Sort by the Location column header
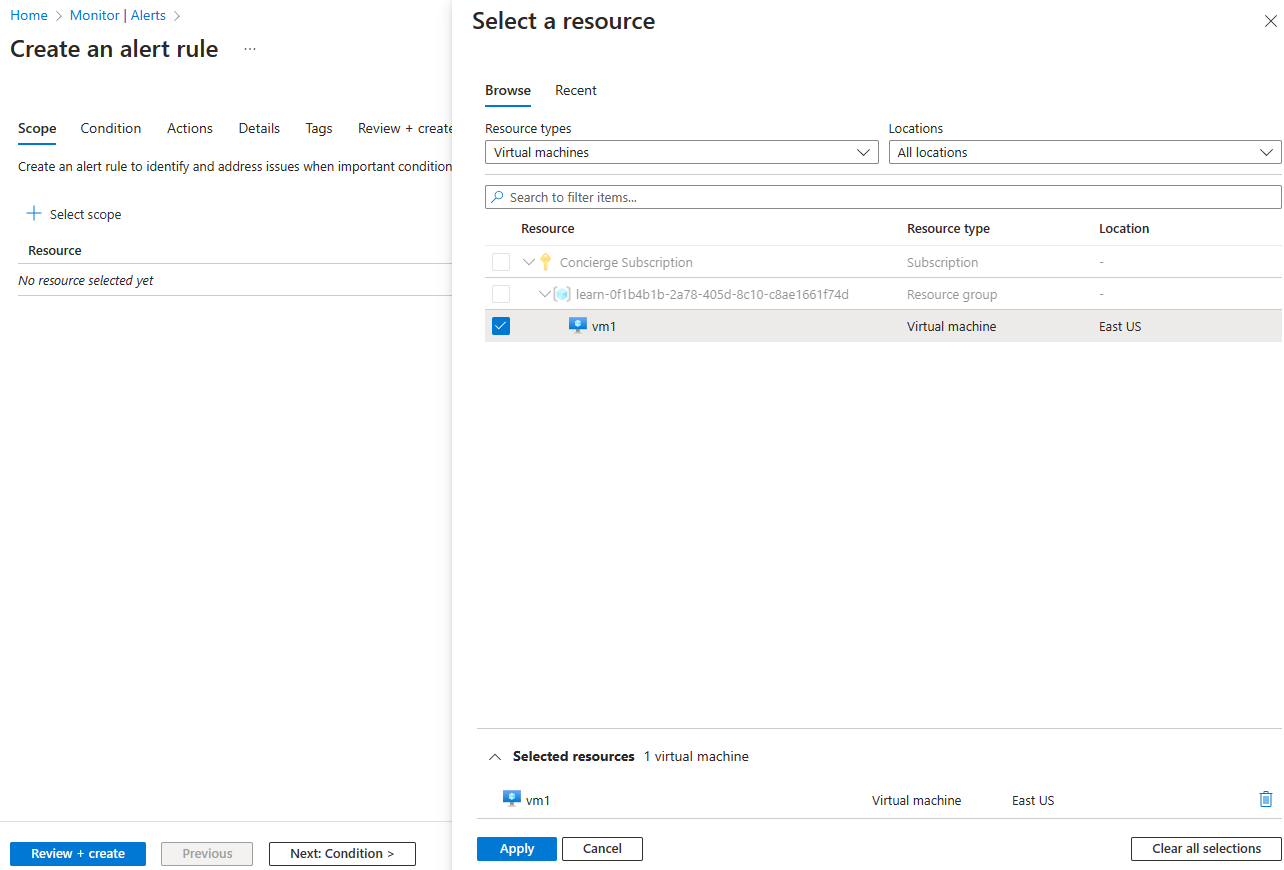 point(1124,228)
